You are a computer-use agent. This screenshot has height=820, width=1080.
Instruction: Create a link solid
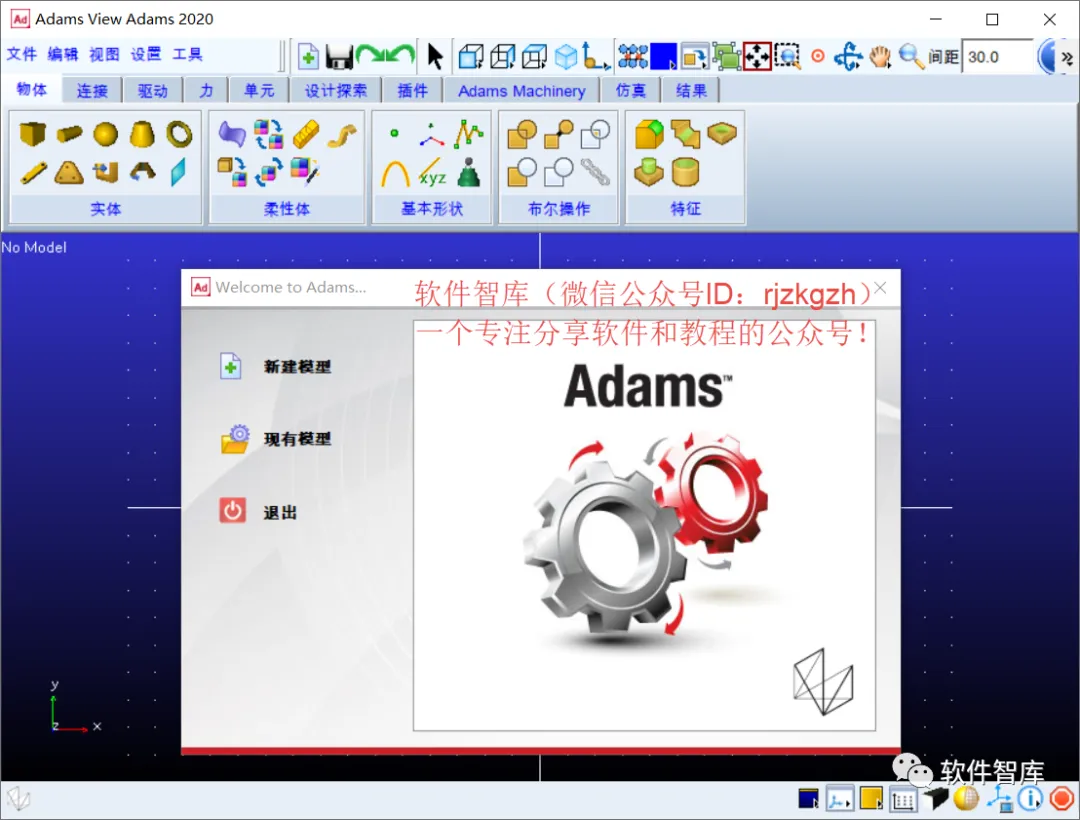tap(33, 173)
